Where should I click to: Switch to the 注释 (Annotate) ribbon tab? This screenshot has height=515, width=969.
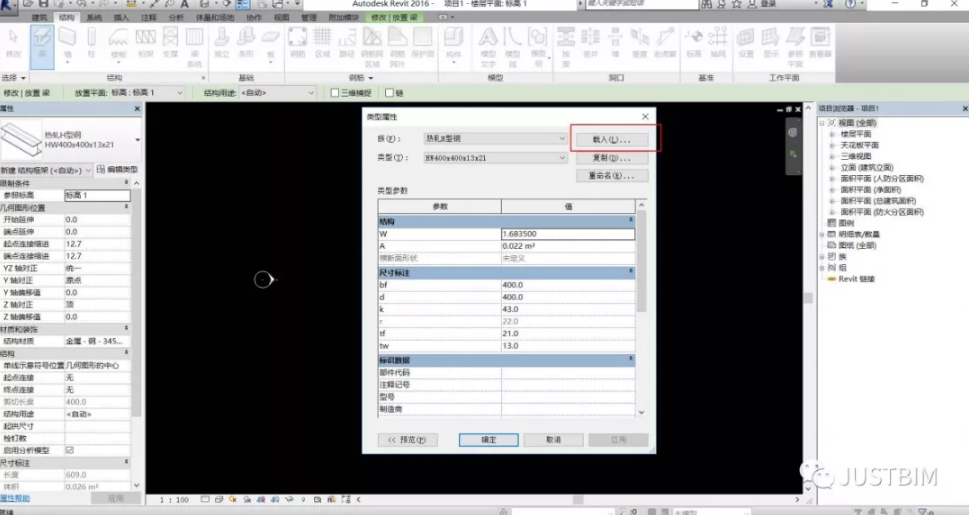(148, 17)
